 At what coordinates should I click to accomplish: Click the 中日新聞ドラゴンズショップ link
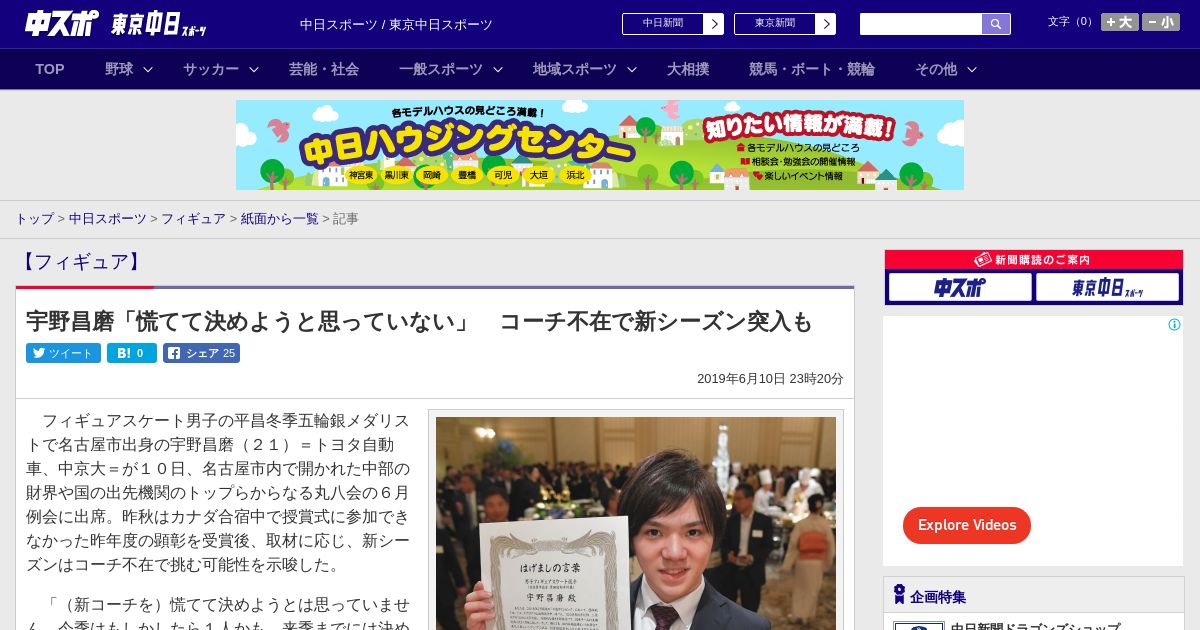pos(1035,626)
